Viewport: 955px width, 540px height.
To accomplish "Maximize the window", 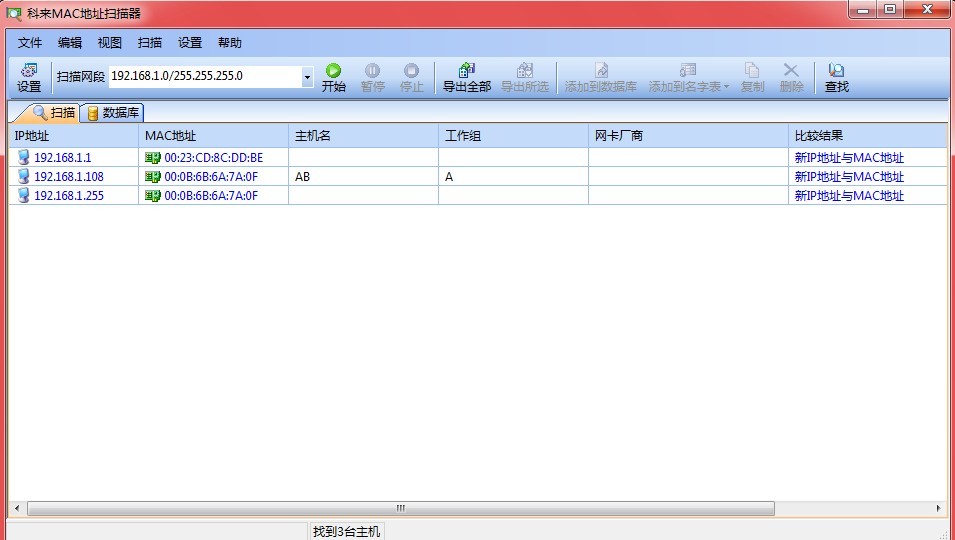I will (890, 9).
